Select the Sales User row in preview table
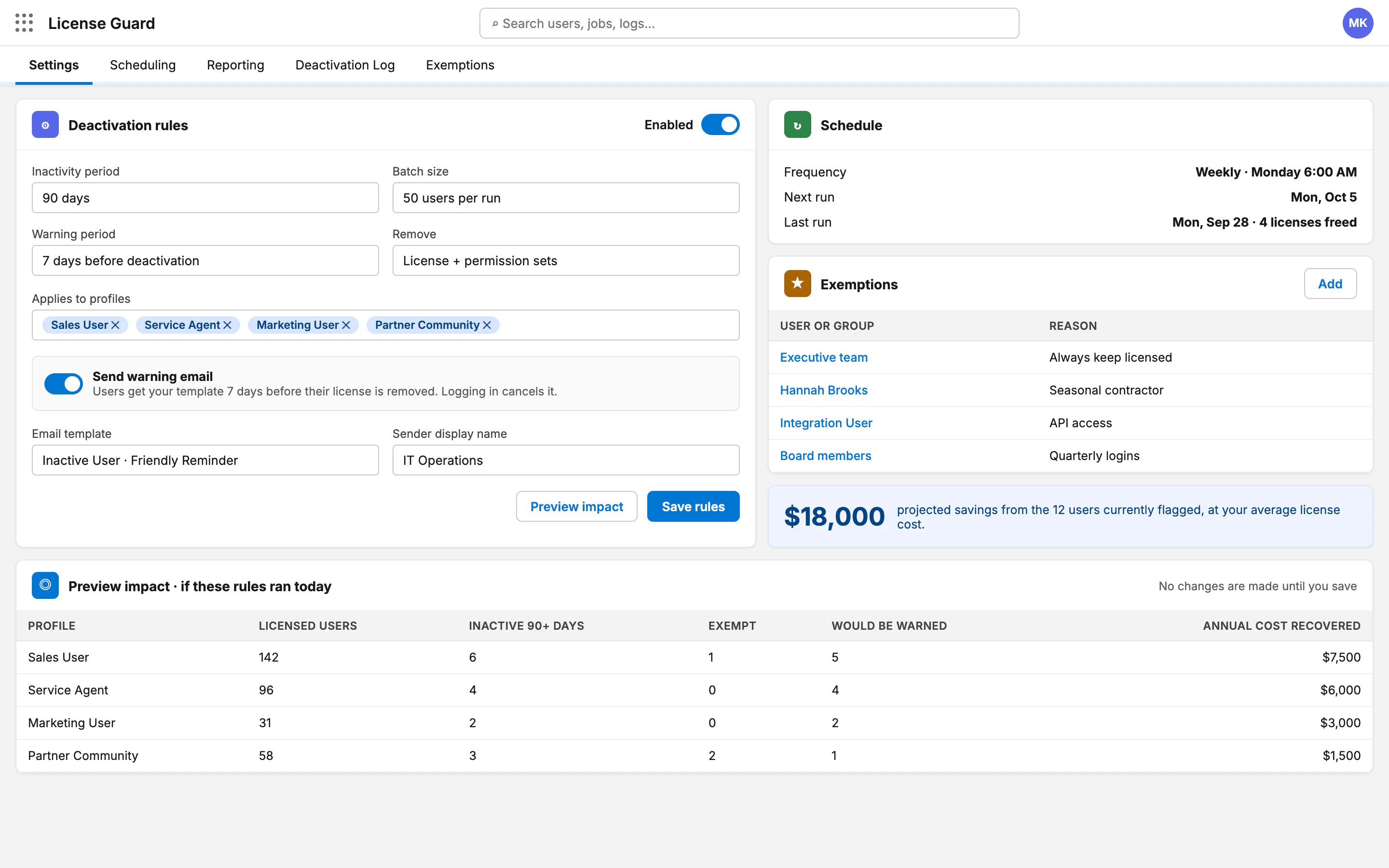 point(694,657)
